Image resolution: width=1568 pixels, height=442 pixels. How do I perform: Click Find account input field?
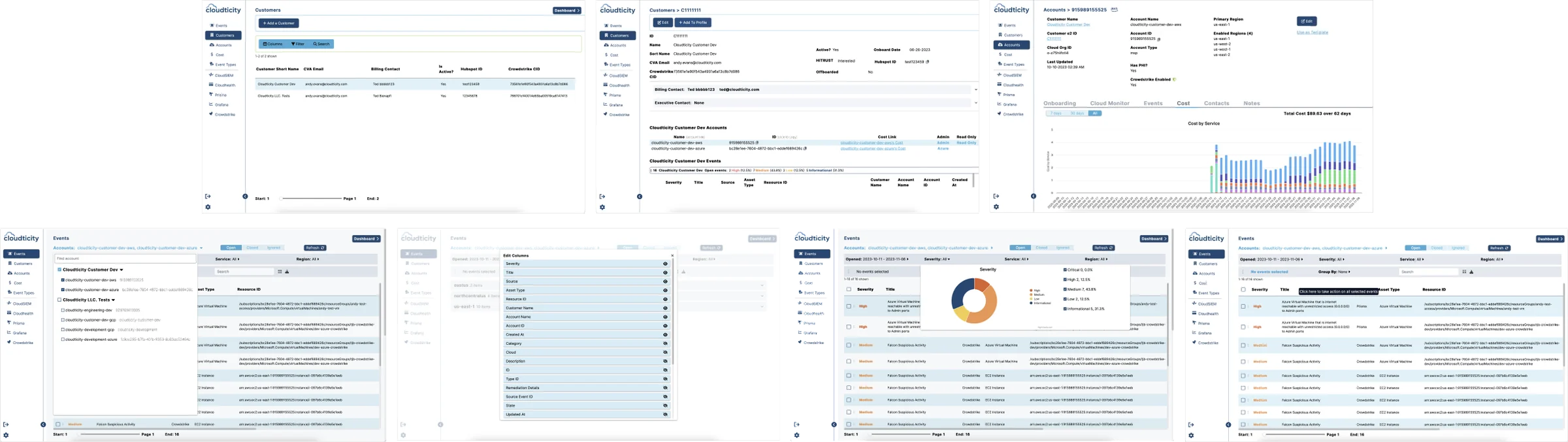pyautogui.click(x=125, y=259)
